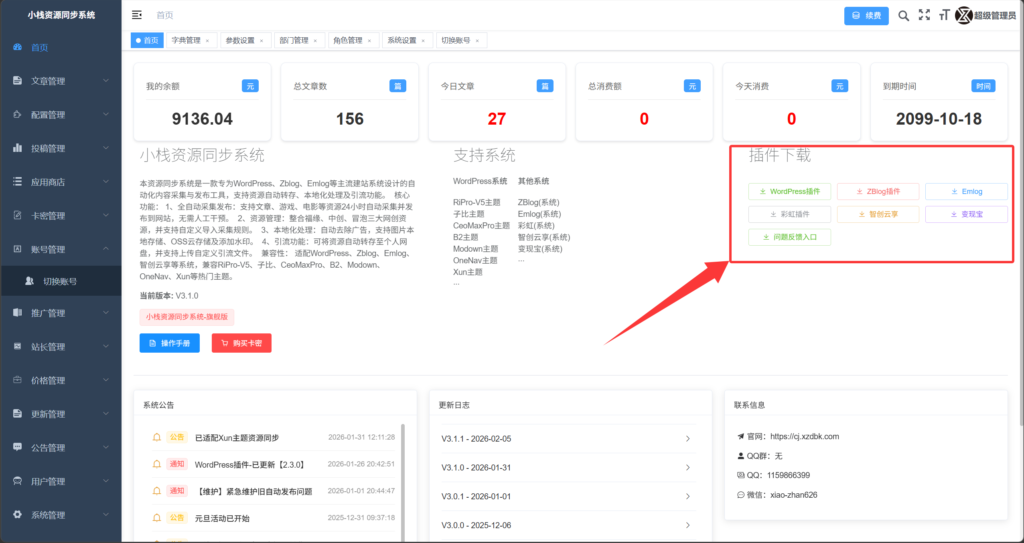Close the 角色管理 tab
Screen dimensions: 1024x543
coord(369,41)
